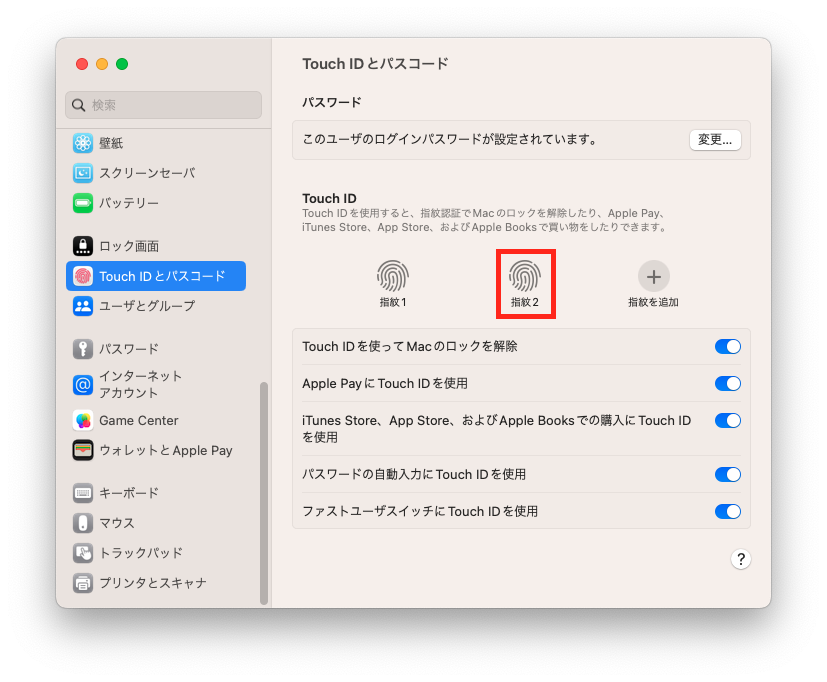Click ウォレットと Apple Pay sidebar text
This screenshot has height=682, width=827.
(x=166, y=450)
